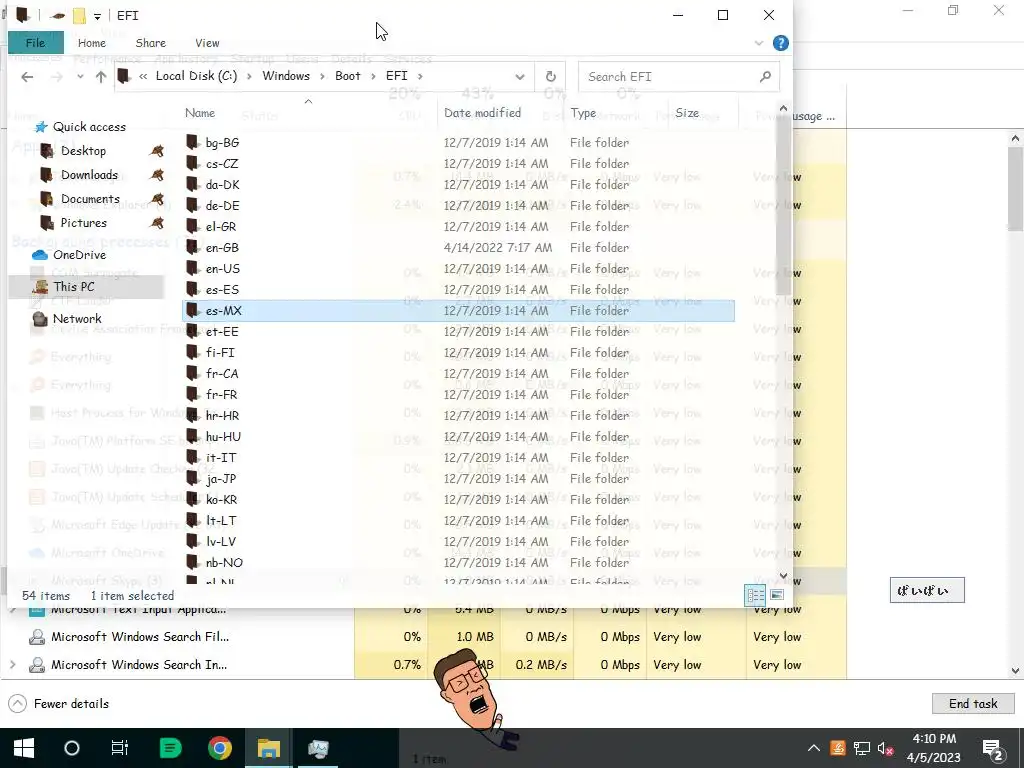Switch to Details view layout icon
1024x768 pixels.
(756, 595)
